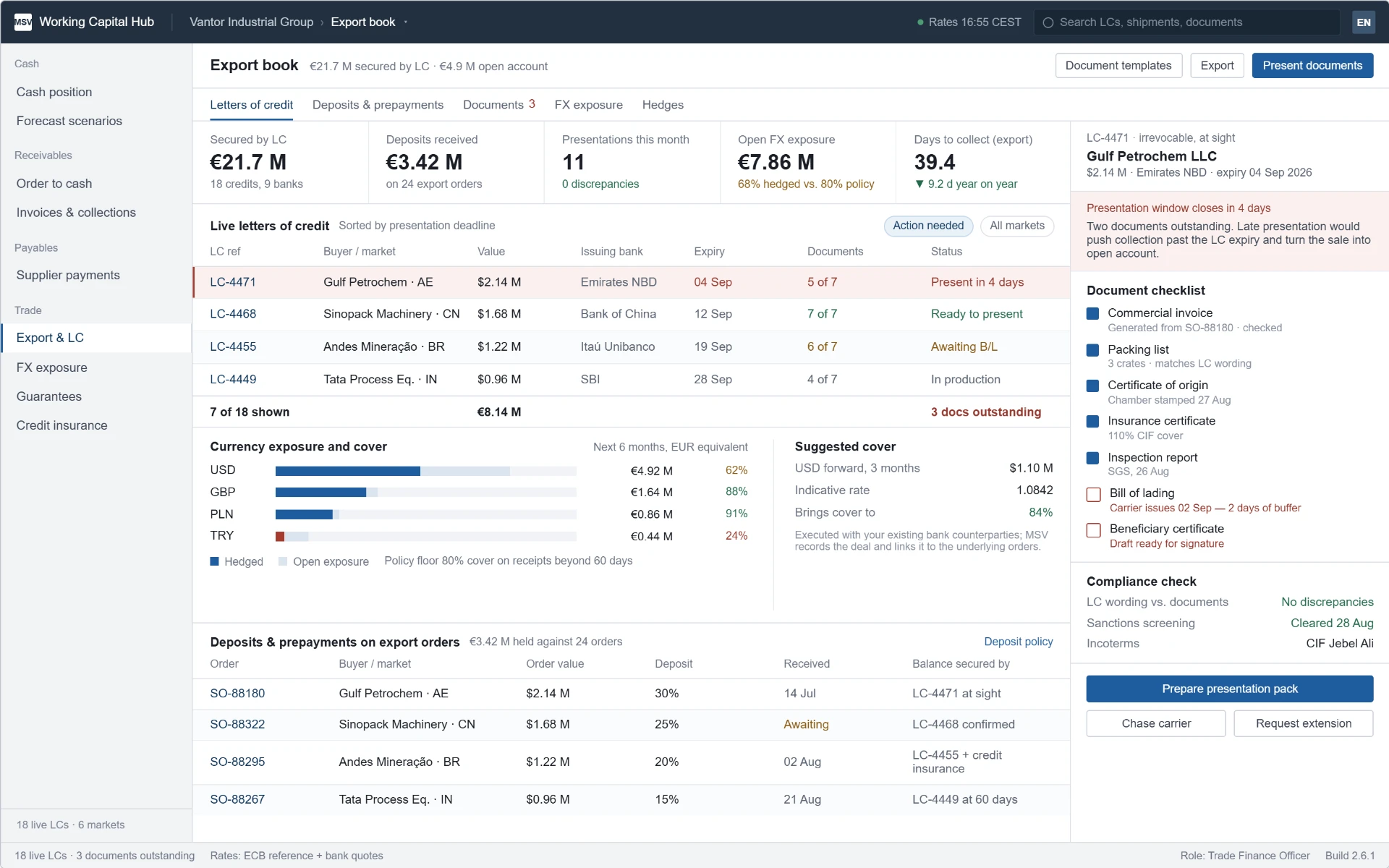Open LC-4468 reference link
The height and width of the screenshot is (868, 1389).
coord(233,314)
